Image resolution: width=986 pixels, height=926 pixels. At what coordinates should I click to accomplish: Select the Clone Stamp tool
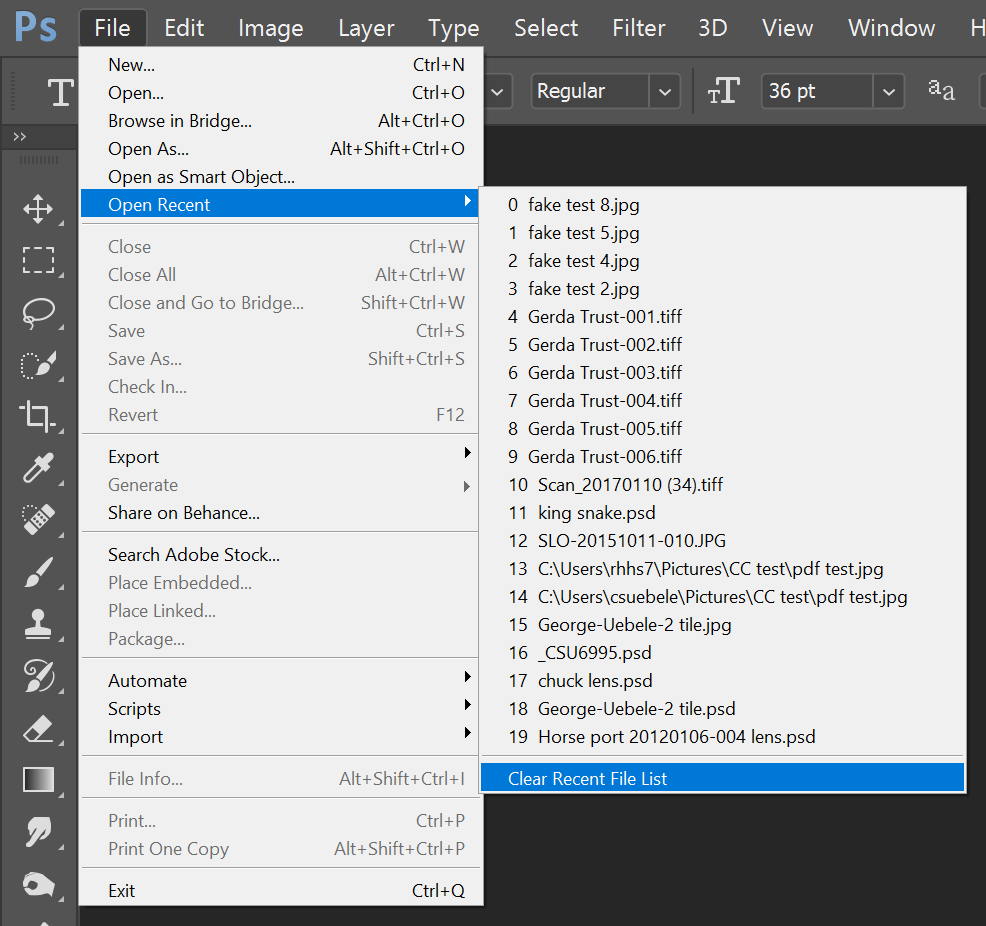(x=40, y=624)
